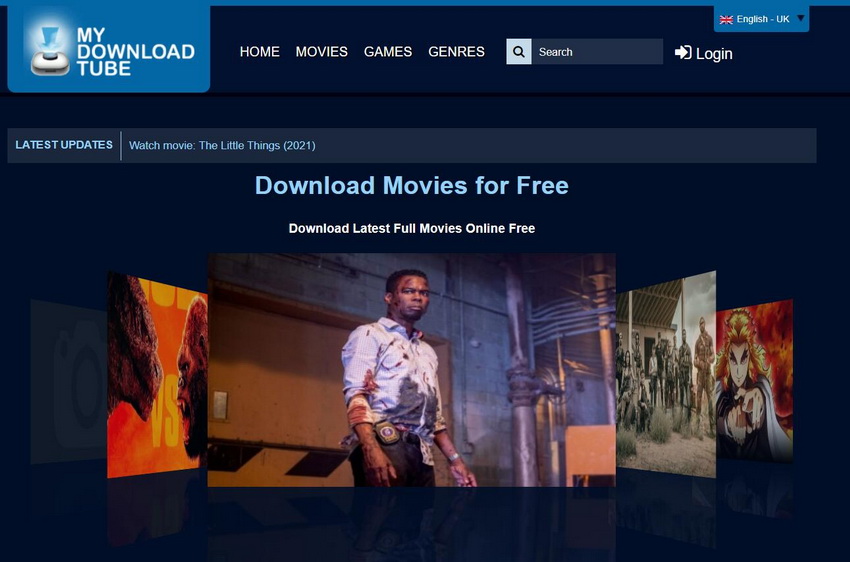850x562 pixels.
Task: Select GAMES in the navigation bar
Action: [388, 52]
